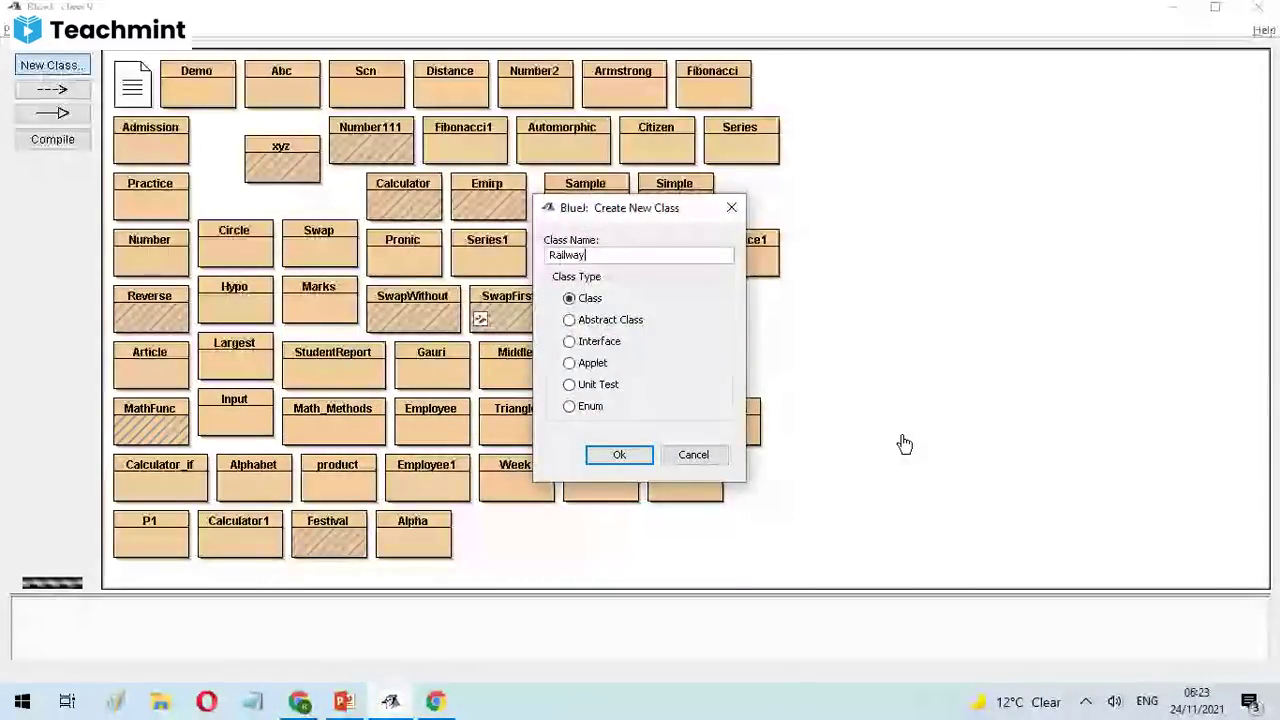Confirm class creation with the Ok button
Viewport: 1280px width, 720px height.
619,455
